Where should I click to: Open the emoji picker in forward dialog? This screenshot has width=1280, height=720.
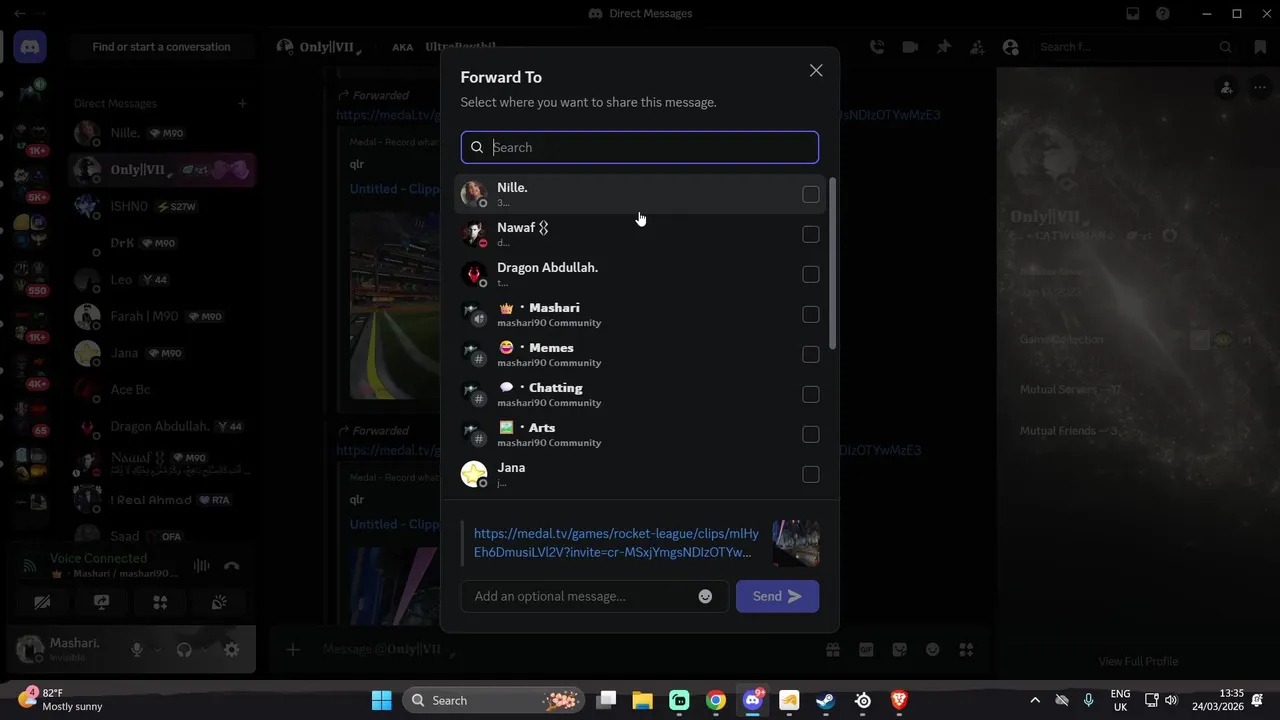tap(705, 596)
